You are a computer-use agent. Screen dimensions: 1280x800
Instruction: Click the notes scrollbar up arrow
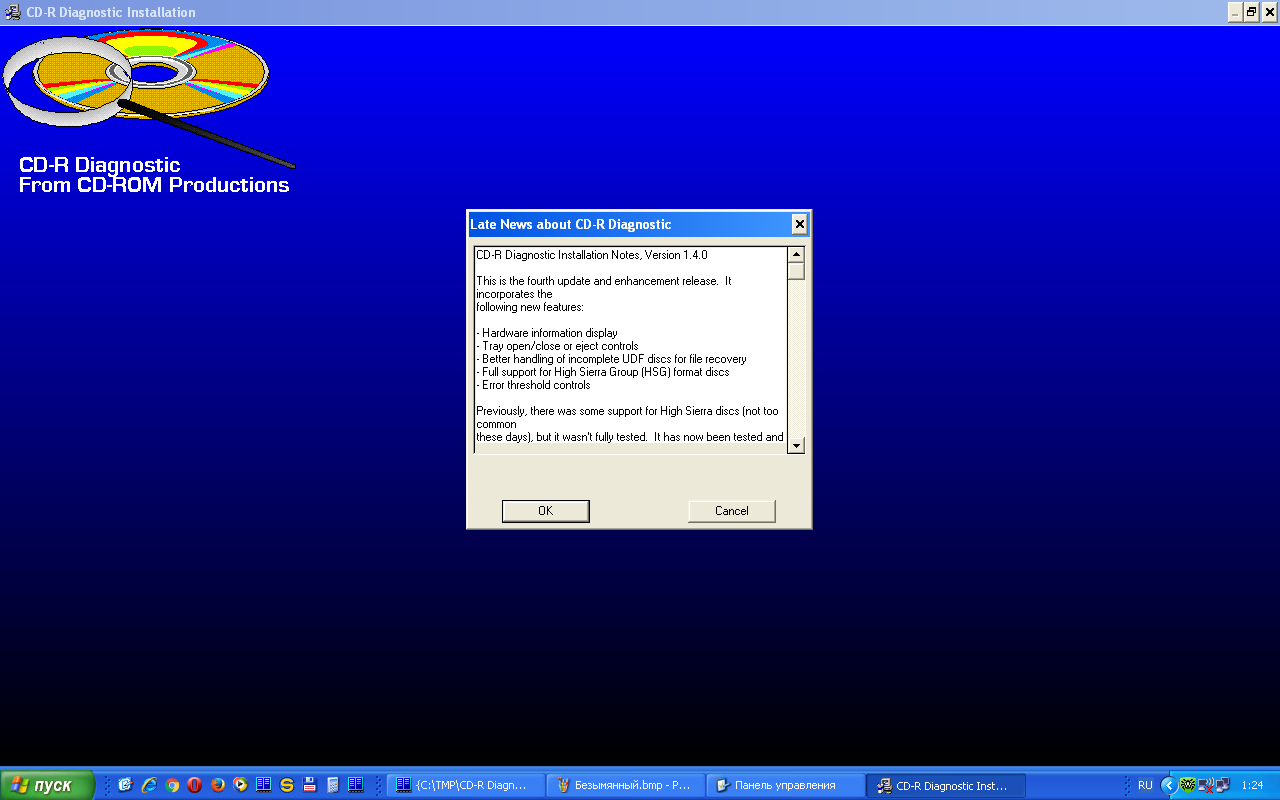(796, 254)
